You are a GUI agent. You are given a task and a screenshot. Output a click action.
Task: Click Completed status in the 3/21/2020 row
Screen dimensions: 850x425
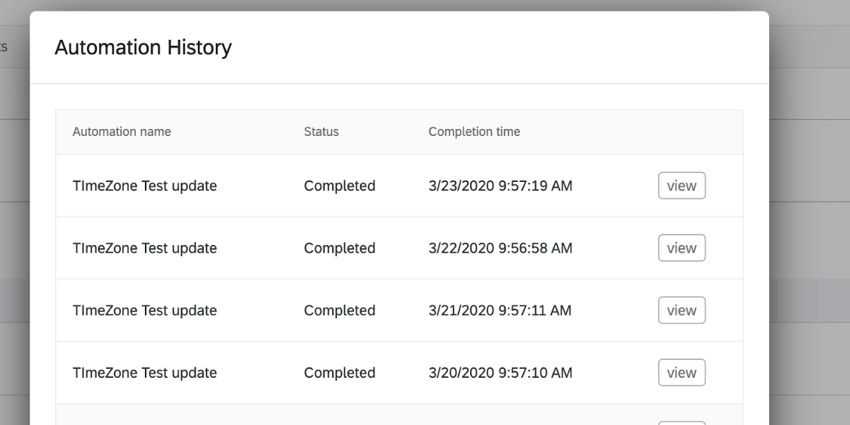tap(339, 310)
